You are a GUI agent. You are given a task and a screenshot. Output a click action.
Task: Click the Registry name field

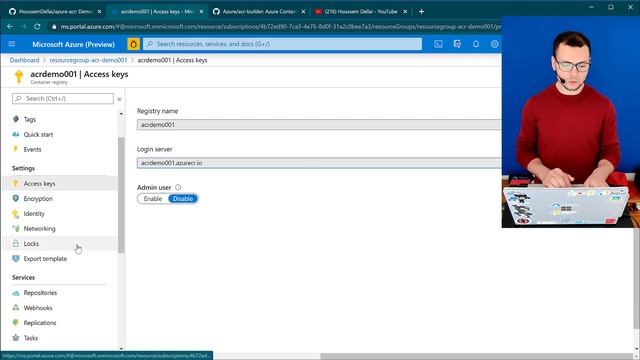[319, 124]
